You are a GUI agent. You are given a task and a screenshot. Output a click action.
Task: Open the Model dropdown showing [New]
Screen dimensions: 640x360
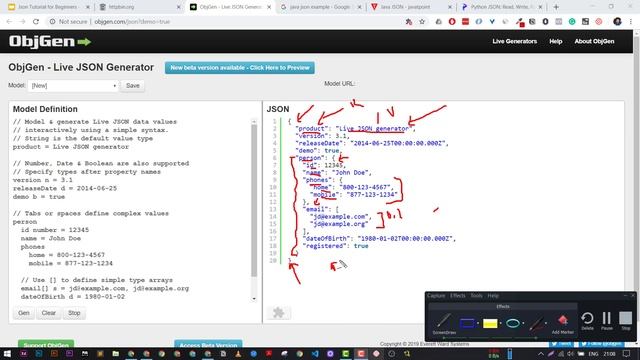coord(73,86)
